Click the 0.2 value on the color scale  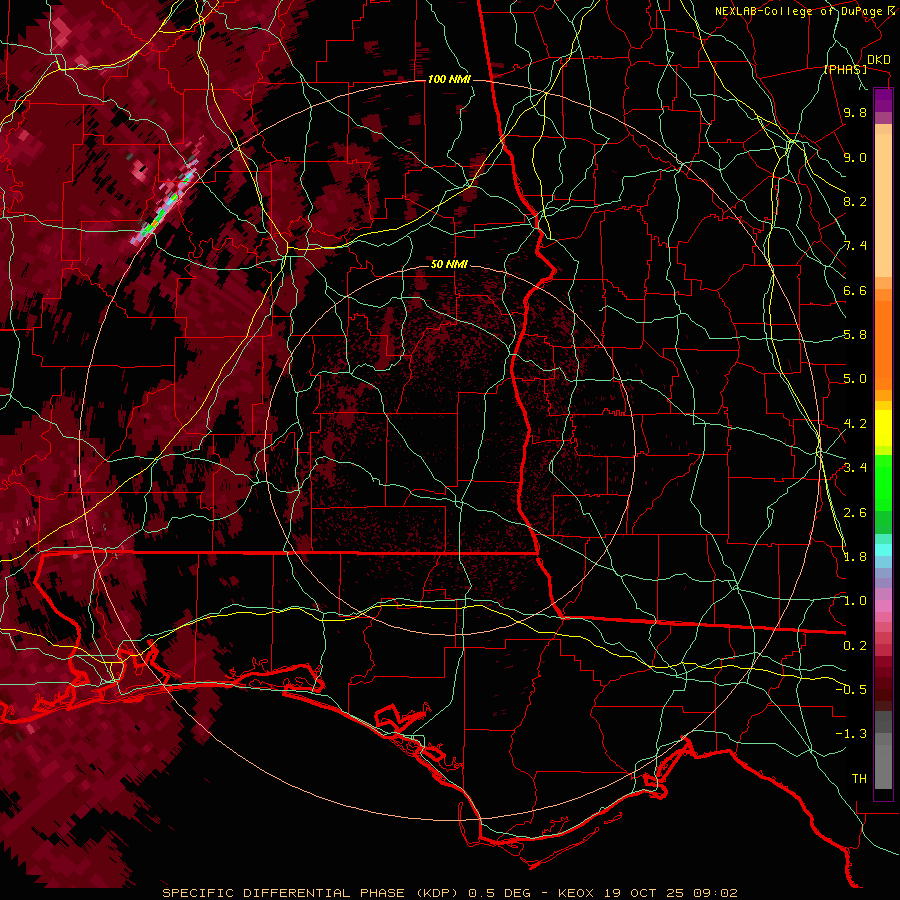coord(855,646)
